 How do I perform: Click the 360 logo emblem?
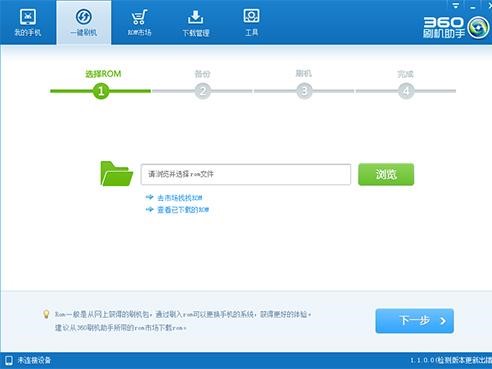click(x=478, y=28)
